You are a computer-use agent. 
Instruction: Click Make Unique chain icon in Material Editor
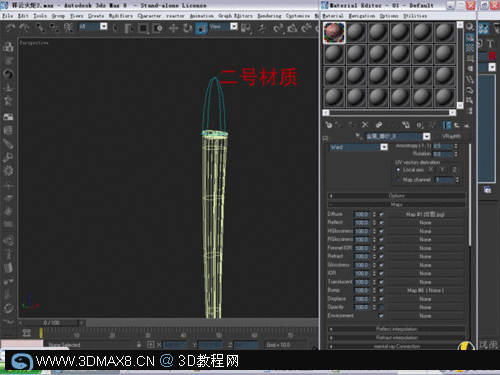379,125
